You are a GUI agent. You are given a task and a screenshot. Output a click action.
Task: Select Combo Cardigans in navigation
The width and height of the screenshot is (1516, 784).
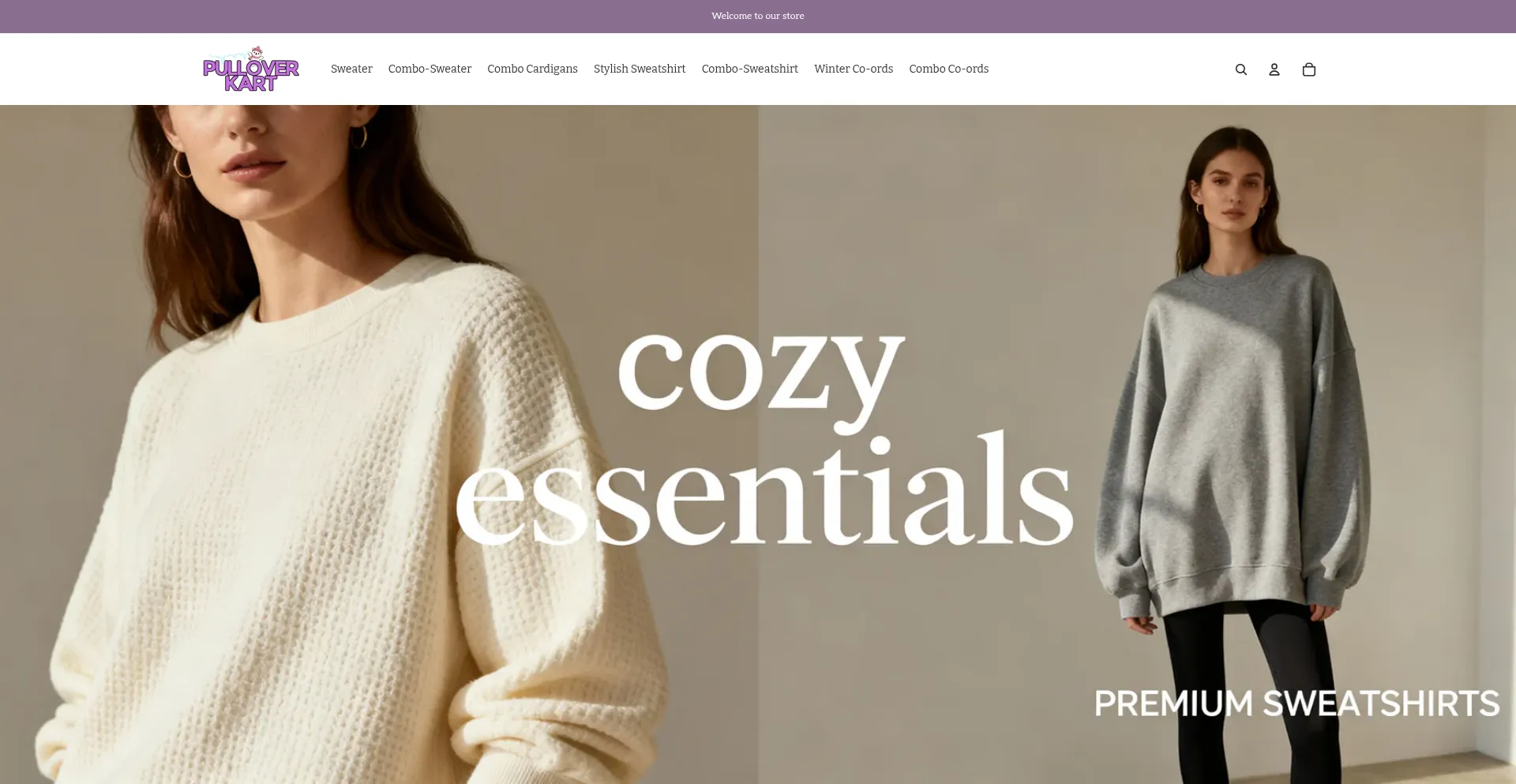(x=532, y=69)
